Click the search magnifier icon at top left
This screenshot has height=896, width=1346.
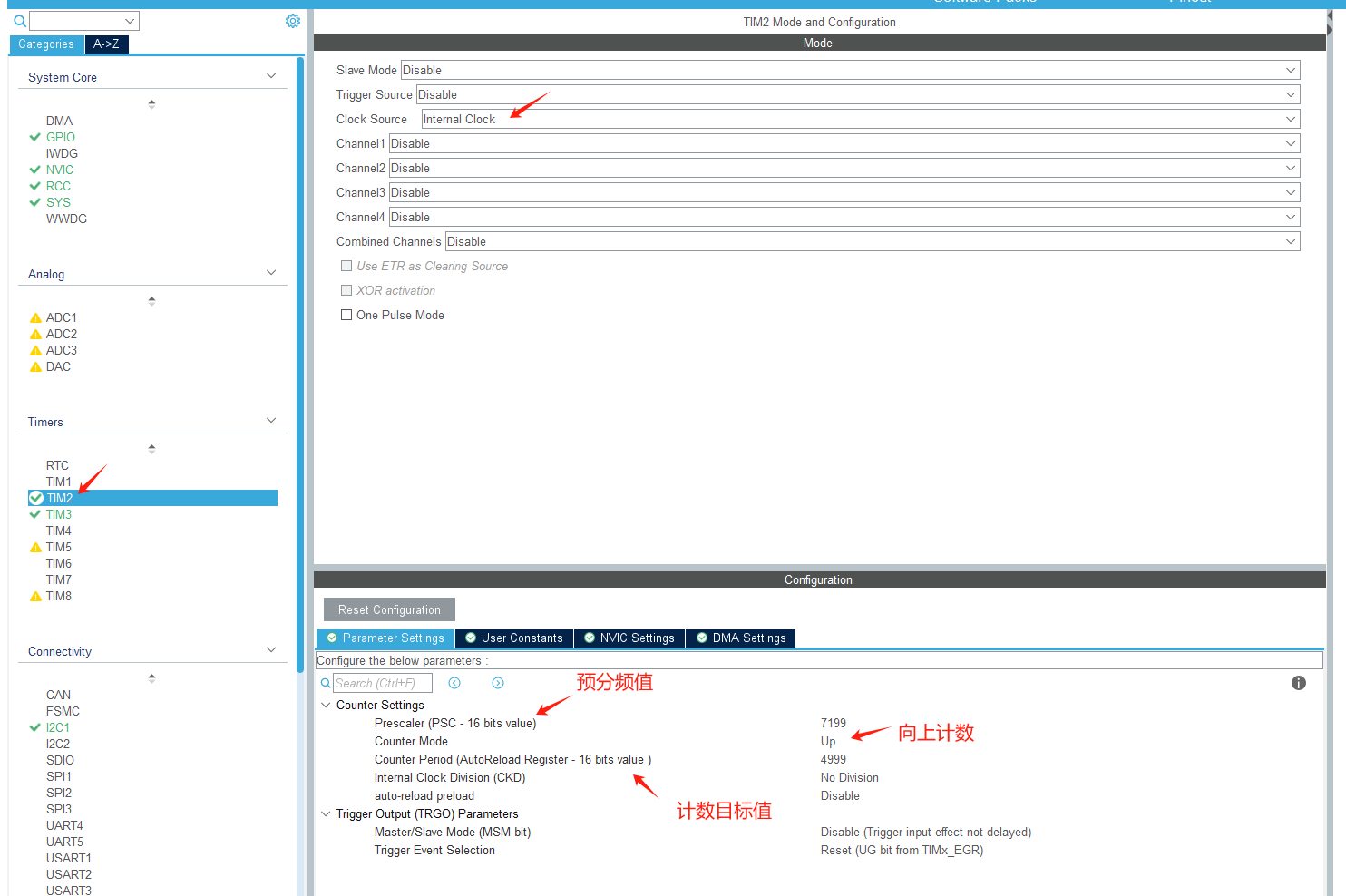[x=20, y=21]
